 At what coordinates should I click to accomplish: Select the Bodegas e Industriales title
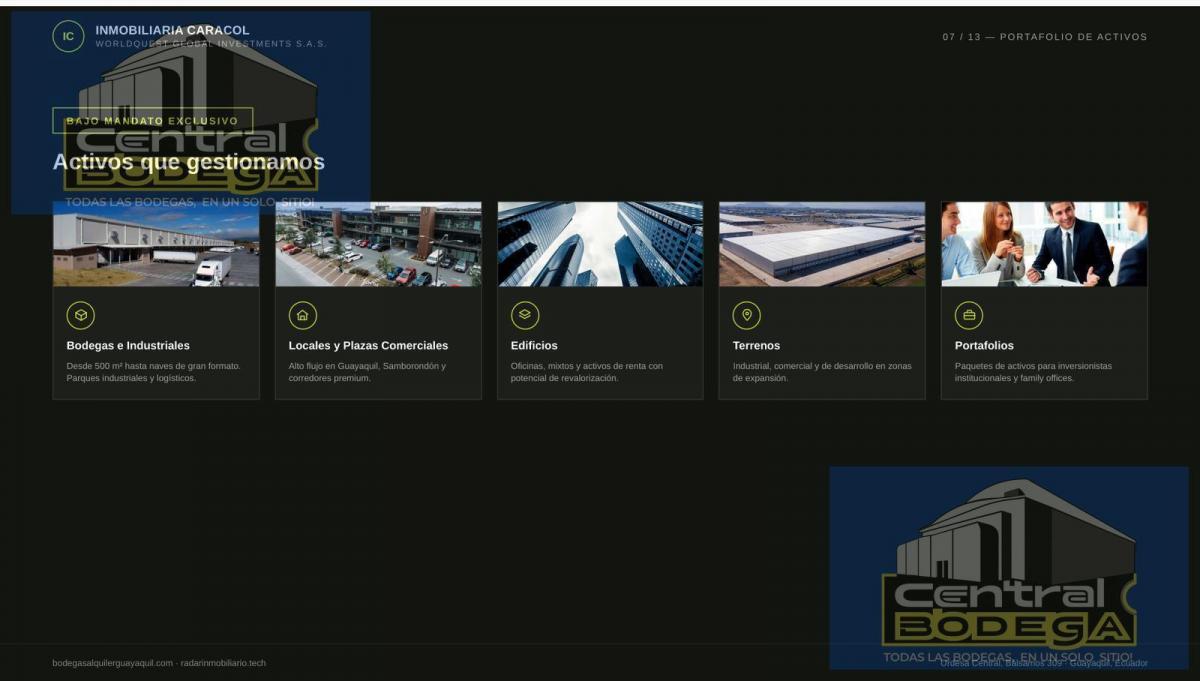[128, 346]
